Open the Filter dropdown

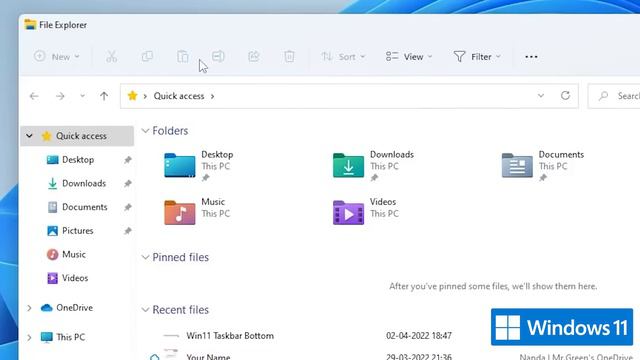pyautogui.click(x=477, y=56)
